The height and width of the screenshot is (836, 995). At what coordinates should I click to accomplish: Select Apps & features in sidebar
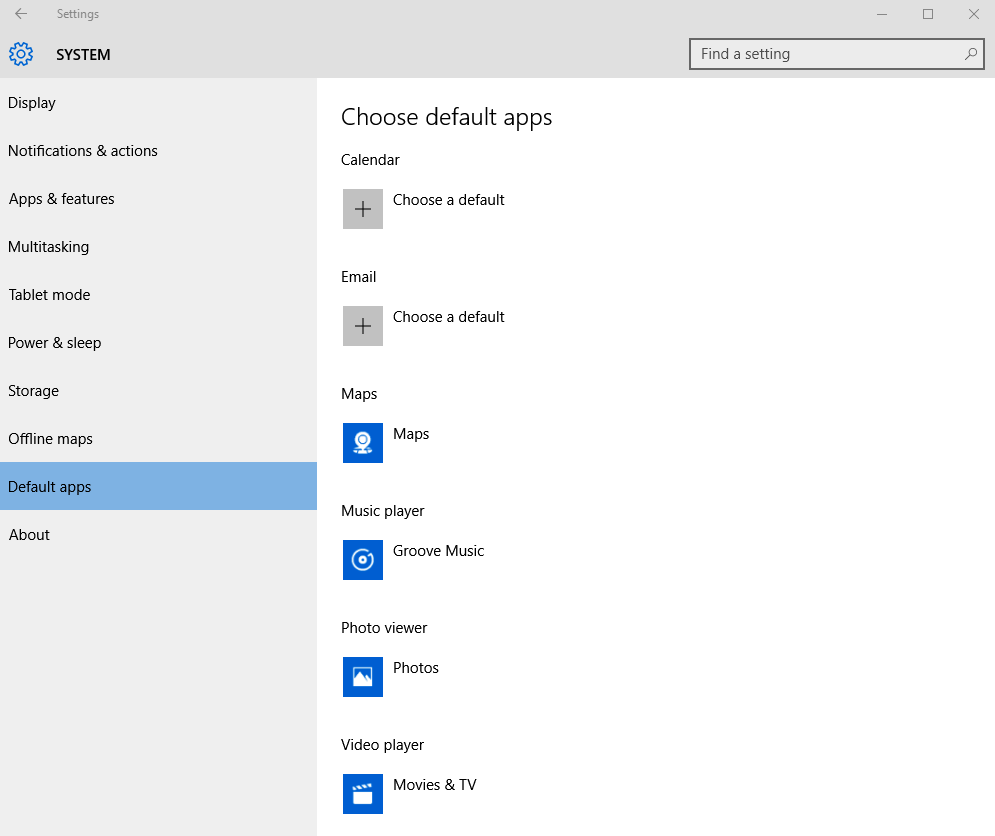coord(62,199)
